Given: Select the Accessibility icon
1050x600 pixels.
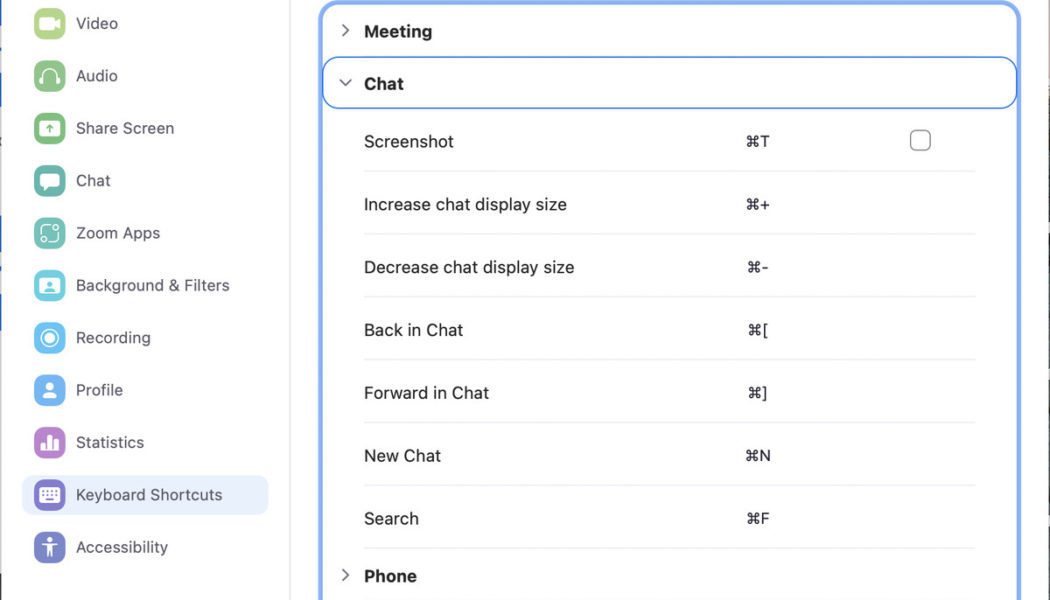Looking at the screenshot, I should coord(48,547).
